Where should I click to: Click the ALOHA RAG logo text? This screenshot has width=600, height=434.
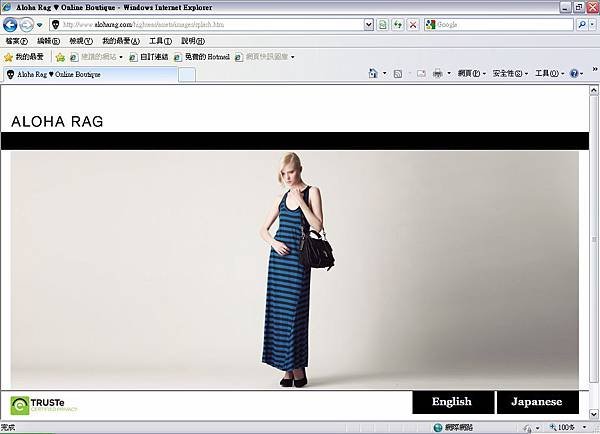(57, 122)
